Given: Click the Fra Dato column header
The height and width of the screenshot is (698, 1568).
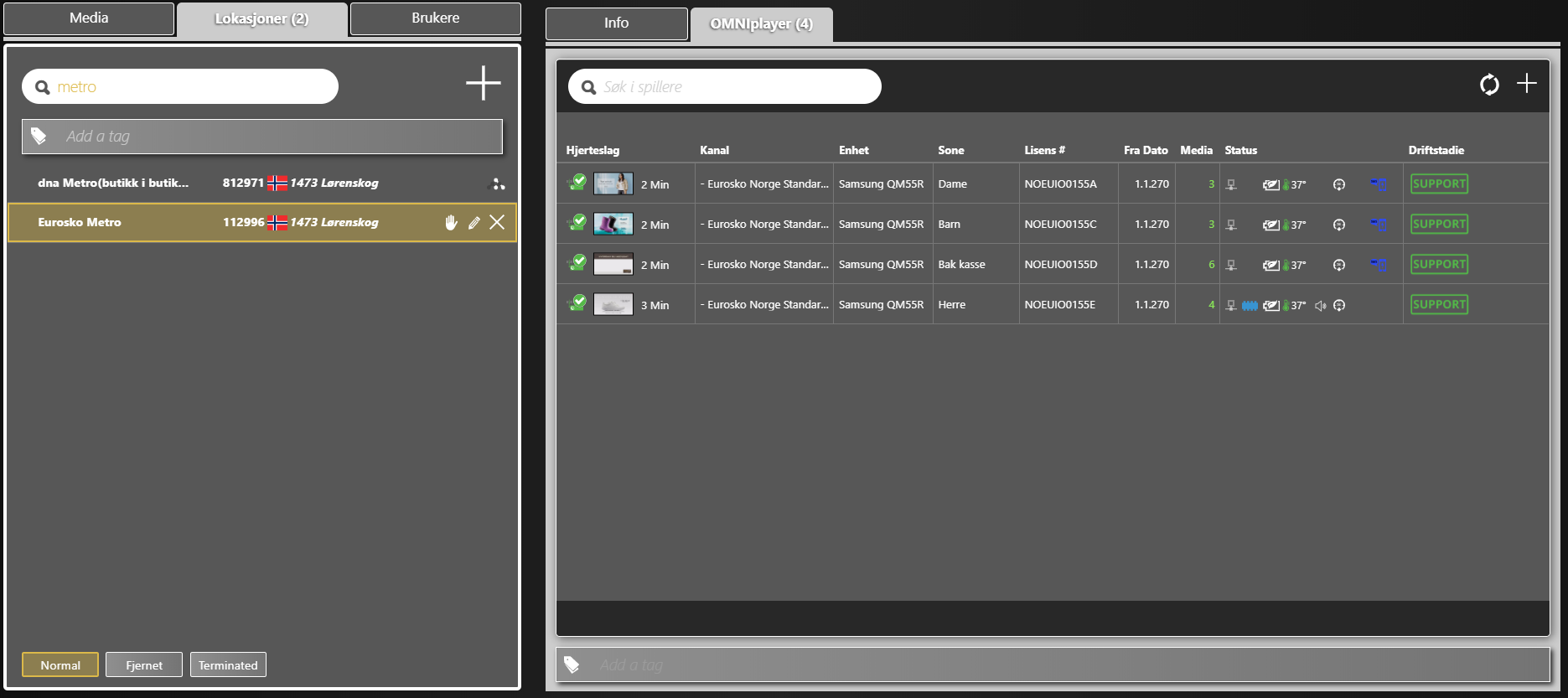Looking at the screenshot, I should pyautogui.click(x=1146, y=150).
